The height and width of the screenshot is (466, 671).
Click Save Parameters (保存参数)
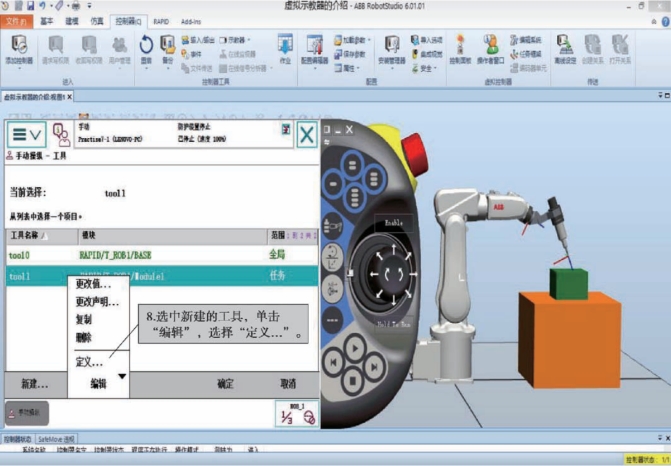[x=350, y=54]
